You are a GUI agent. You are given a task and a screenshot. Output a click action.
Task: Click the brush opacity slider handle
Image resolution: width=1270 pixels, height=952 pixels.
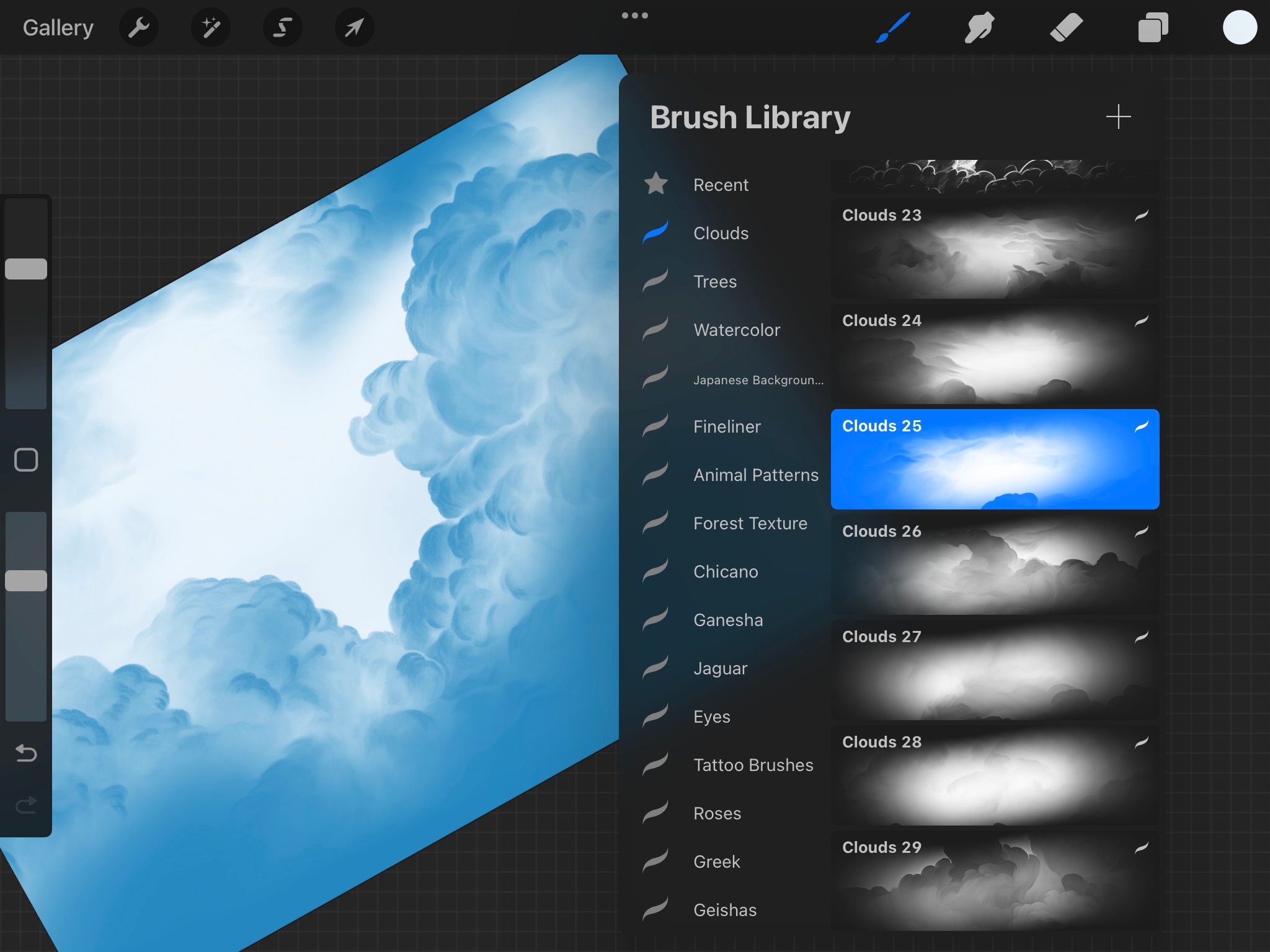pos(26,581)
